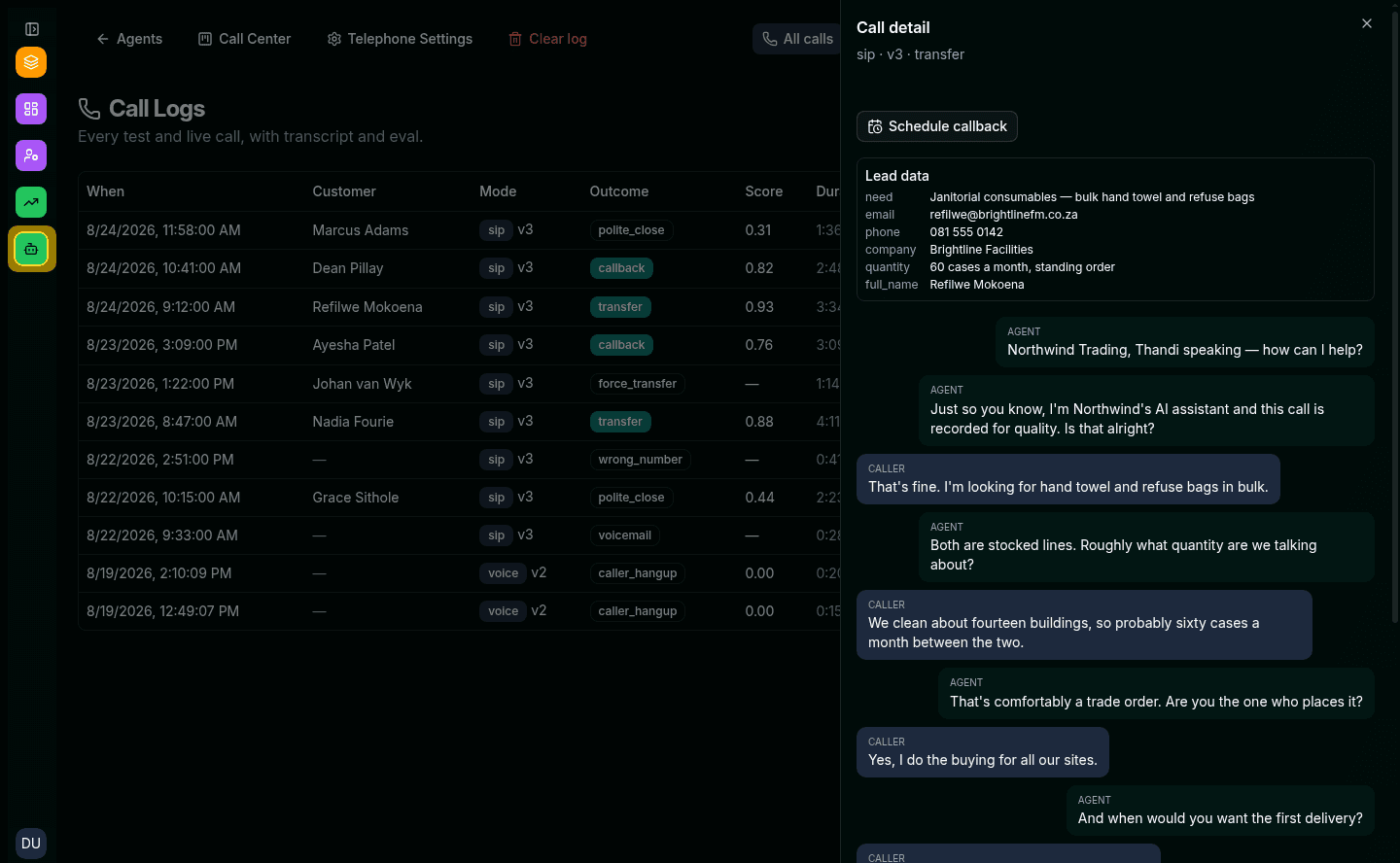Select the Johan van Wyk call row
This screenshot has height=863, width=1400.
click(x=459, y=384)
